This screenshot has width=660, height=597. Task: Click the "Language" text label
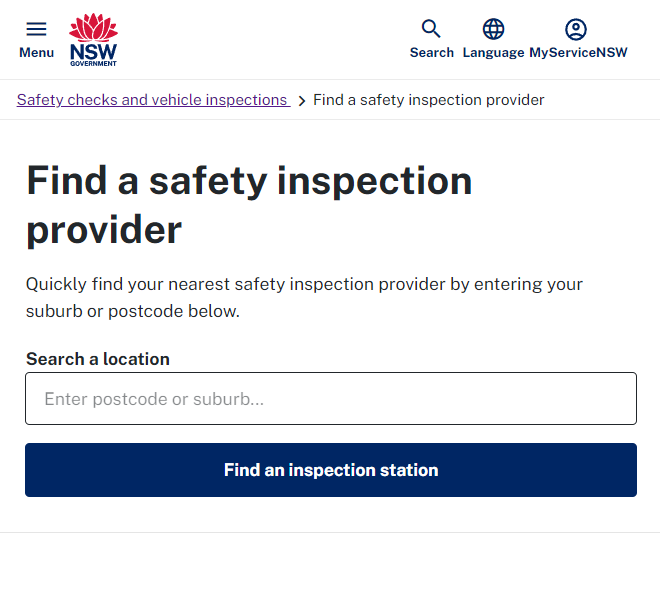pyautogui.click(x=493, y=53)
